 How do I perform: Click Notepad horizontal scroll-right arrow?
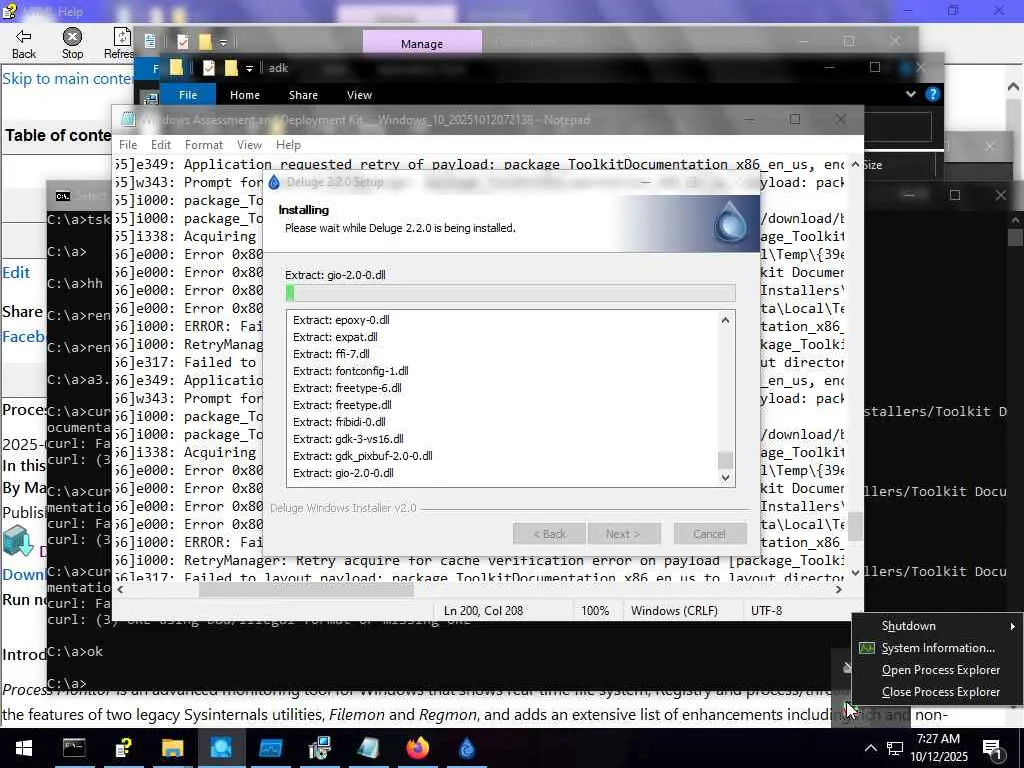coord(839,589)
